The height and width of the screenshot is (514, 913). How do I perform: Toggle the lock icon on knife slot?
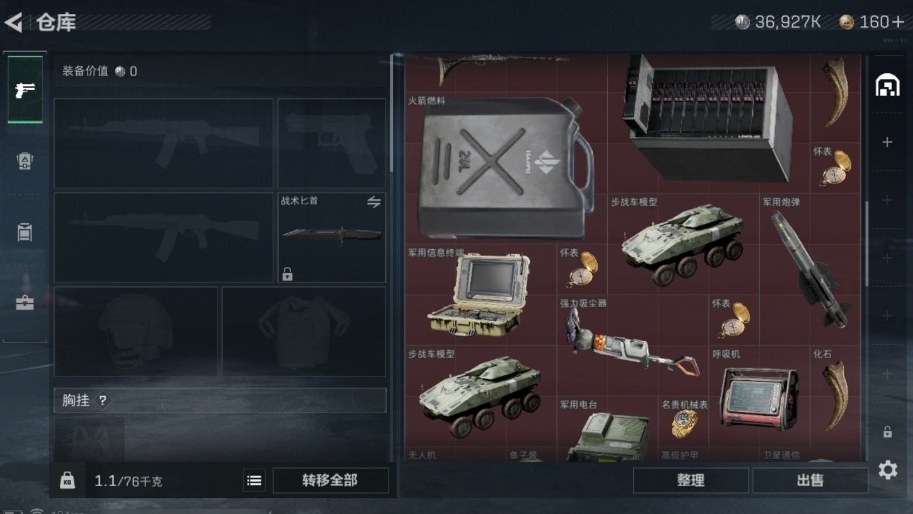point(287,274)
